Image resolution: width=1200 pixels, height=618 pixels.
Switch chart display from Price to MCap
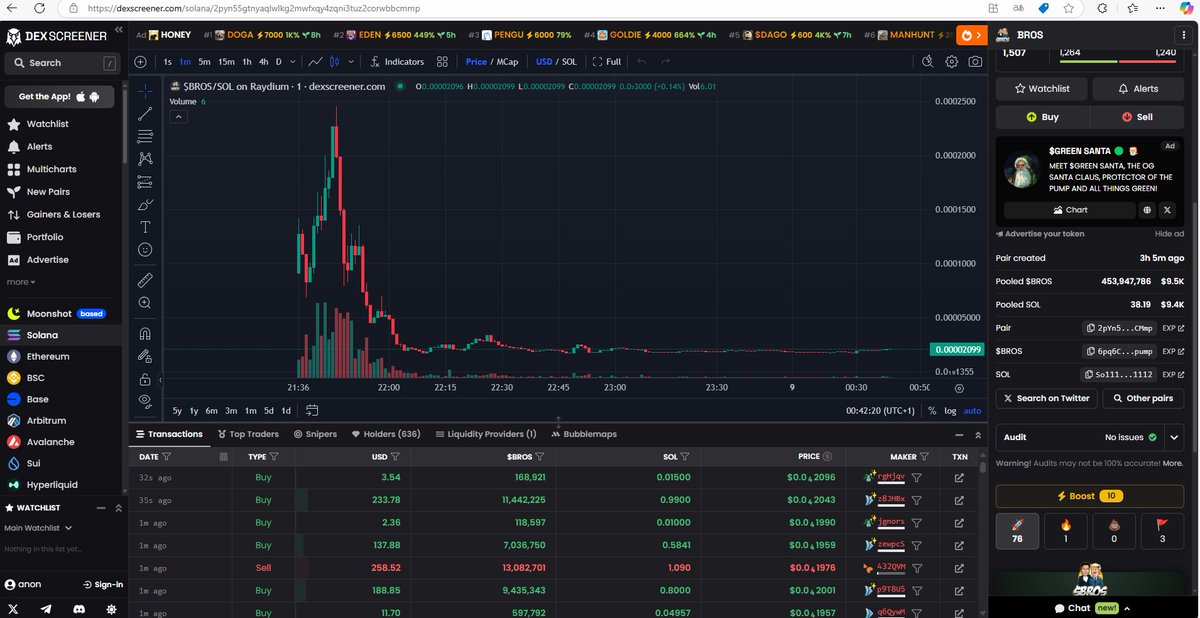506,61
